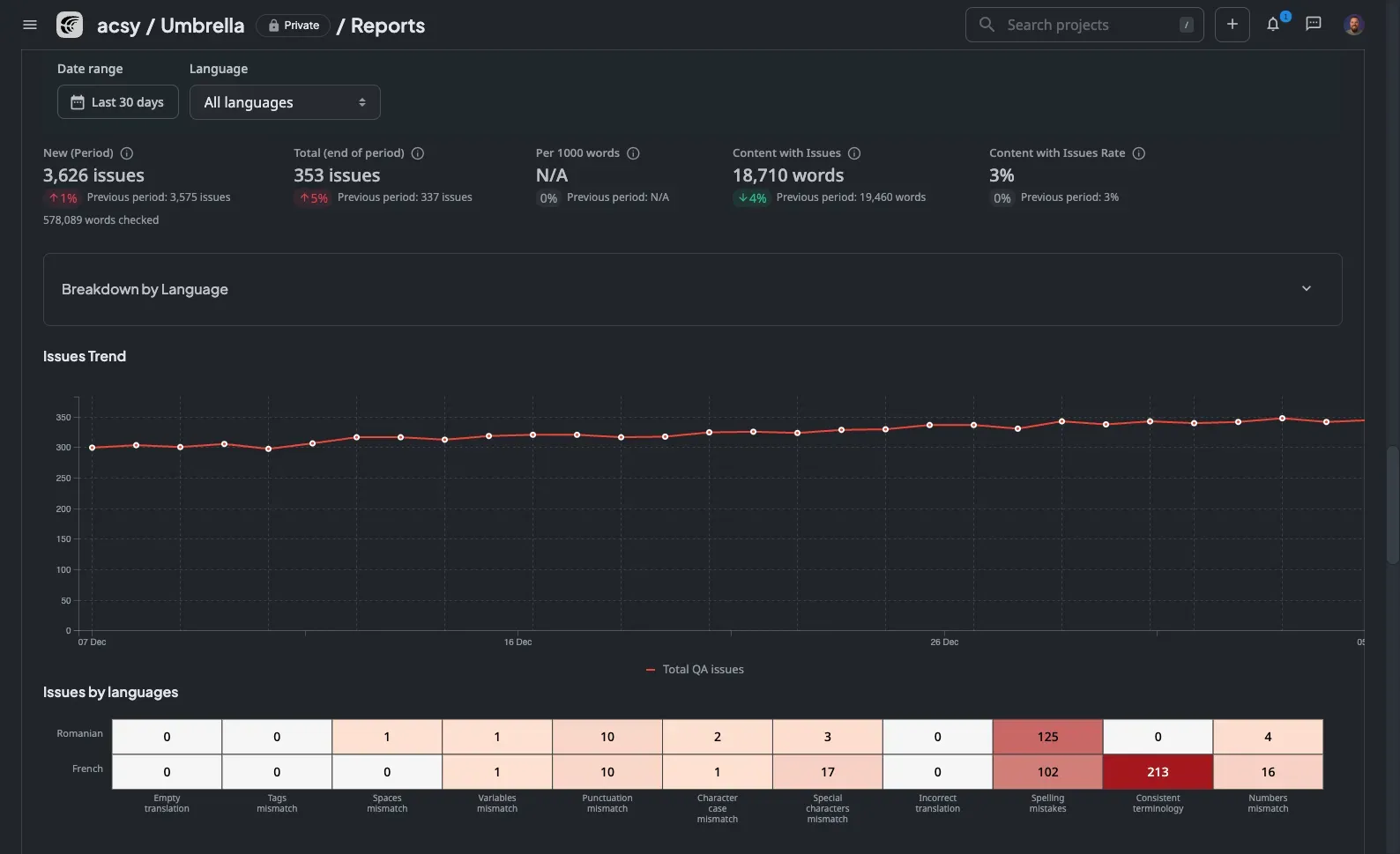Toggle Total QA issues legend series
Screen dimensions: 1400x854
pyautogui.click(x=695, y=670)
